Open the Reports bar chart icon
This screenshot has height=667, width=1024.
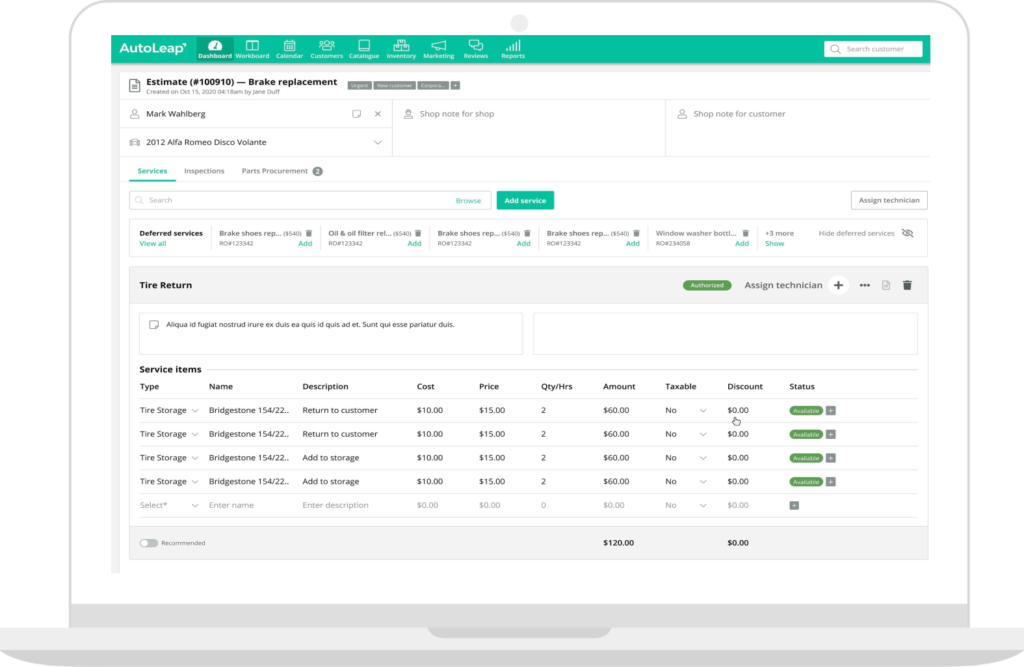(512, 48)
